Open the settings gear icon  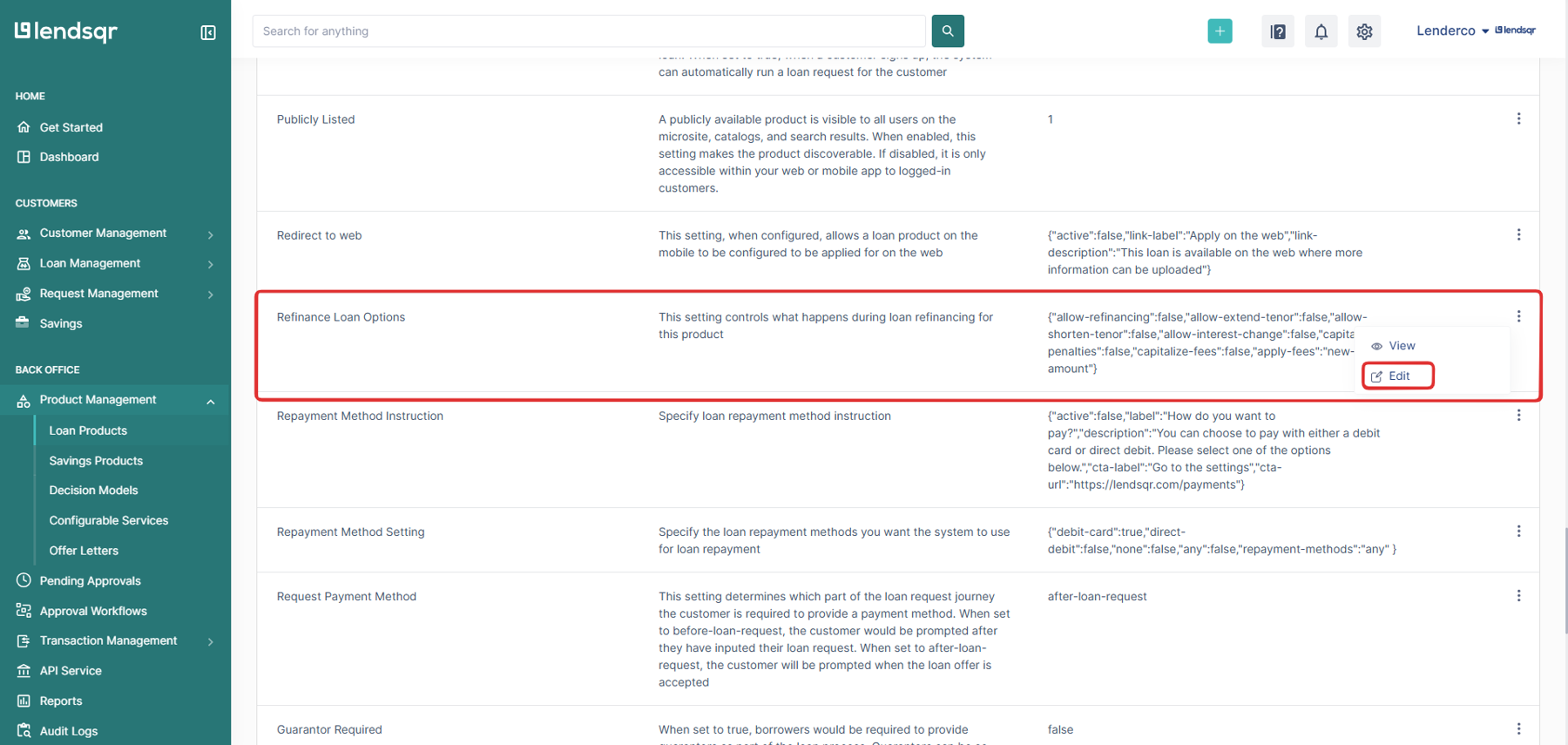click(x=1364, y=31)
